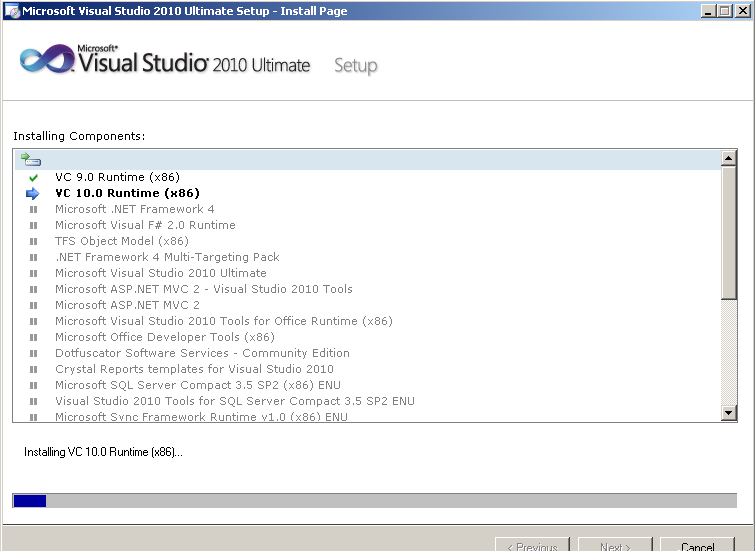Screen dimensions: 755x551
Task: Click pending icon beside .NET Framework 4 Multi-Targeting Pack
Action: [33, 257]
